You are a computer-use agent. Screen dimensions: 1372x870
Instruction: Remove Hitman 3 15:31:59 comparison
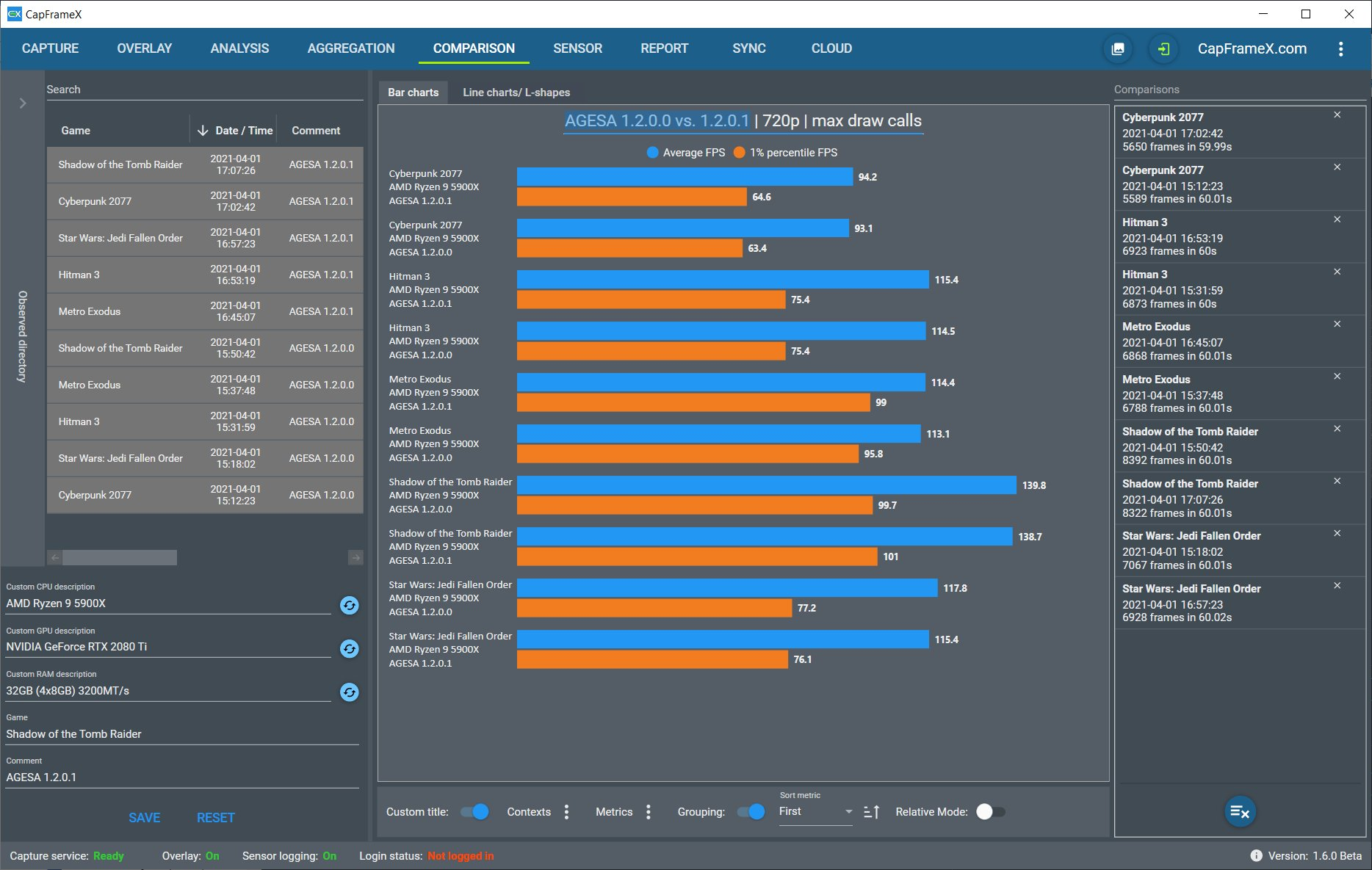pyautogui.click(x=1337, y=272)
